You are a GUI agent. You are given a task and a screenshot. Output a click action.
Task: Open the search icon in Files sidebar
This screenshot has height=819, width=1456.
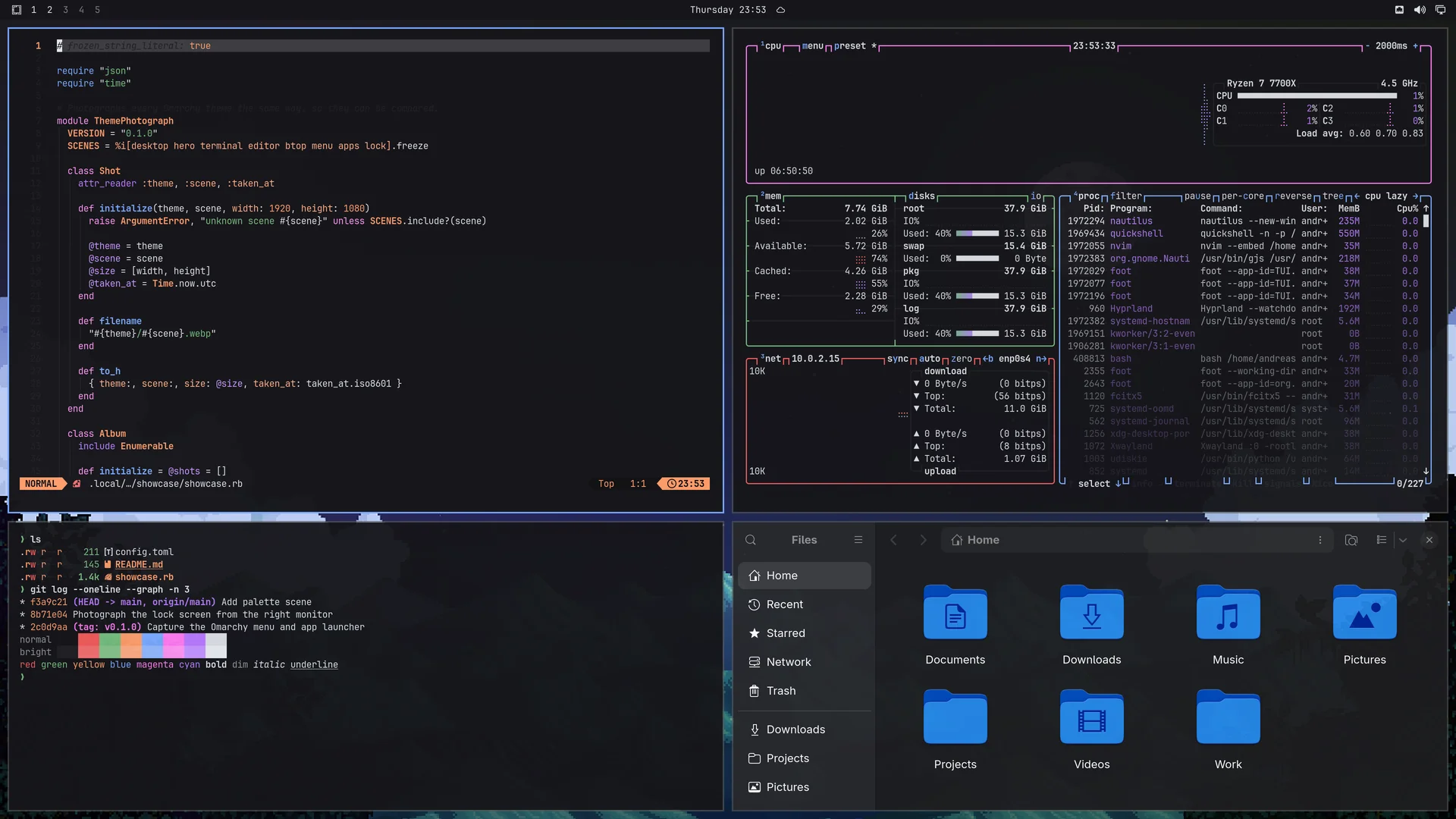[751, 540]
